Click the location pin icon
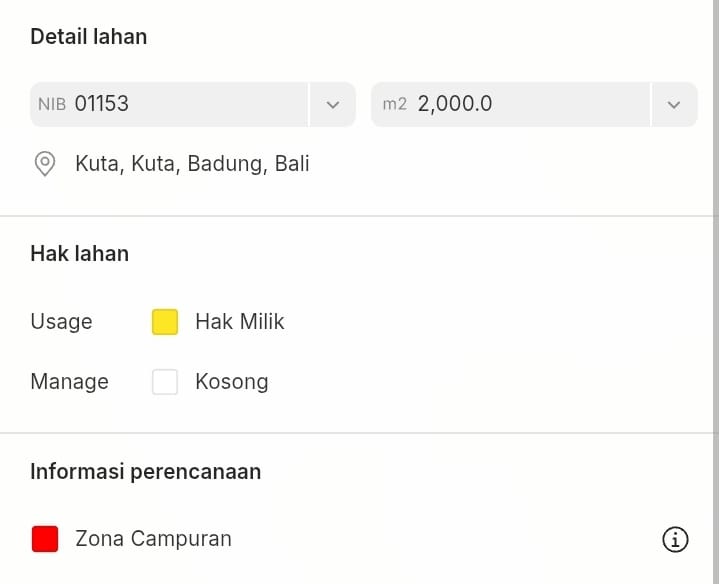The width and height of the screenshot is (719, 584). pos(45,164)
